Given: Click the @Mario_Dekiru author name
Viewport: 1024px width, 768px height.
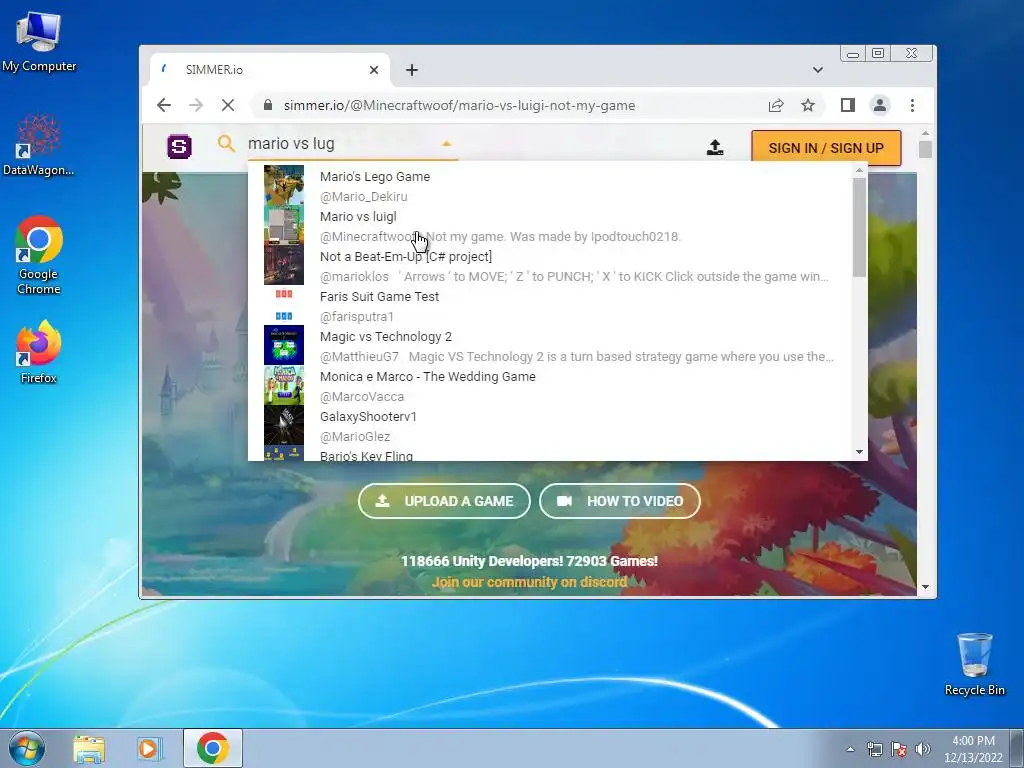Looking at the screenshot, I should pyautogui.click(x=363, y=197).
